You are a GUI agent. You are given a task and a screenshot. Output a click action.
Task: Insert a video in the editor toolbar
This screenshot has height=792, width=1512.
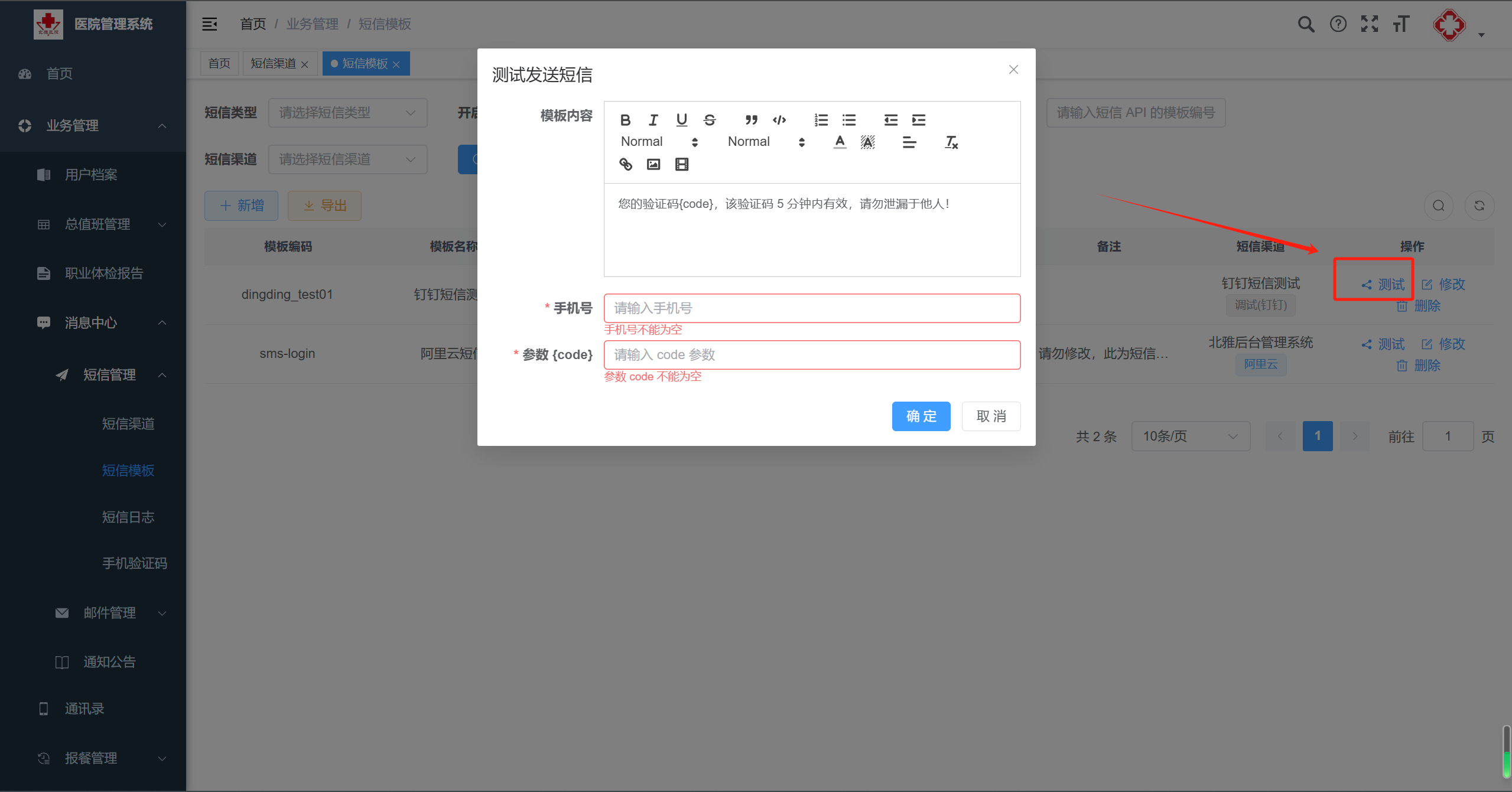681,164
